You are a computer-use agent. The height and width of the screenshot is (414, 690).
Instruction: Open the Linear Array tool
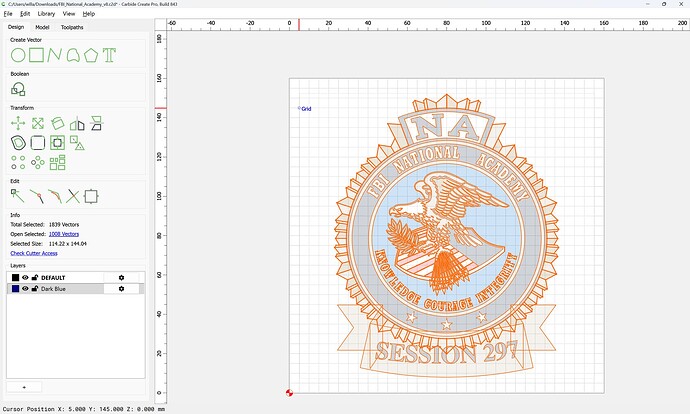[18, 162]
